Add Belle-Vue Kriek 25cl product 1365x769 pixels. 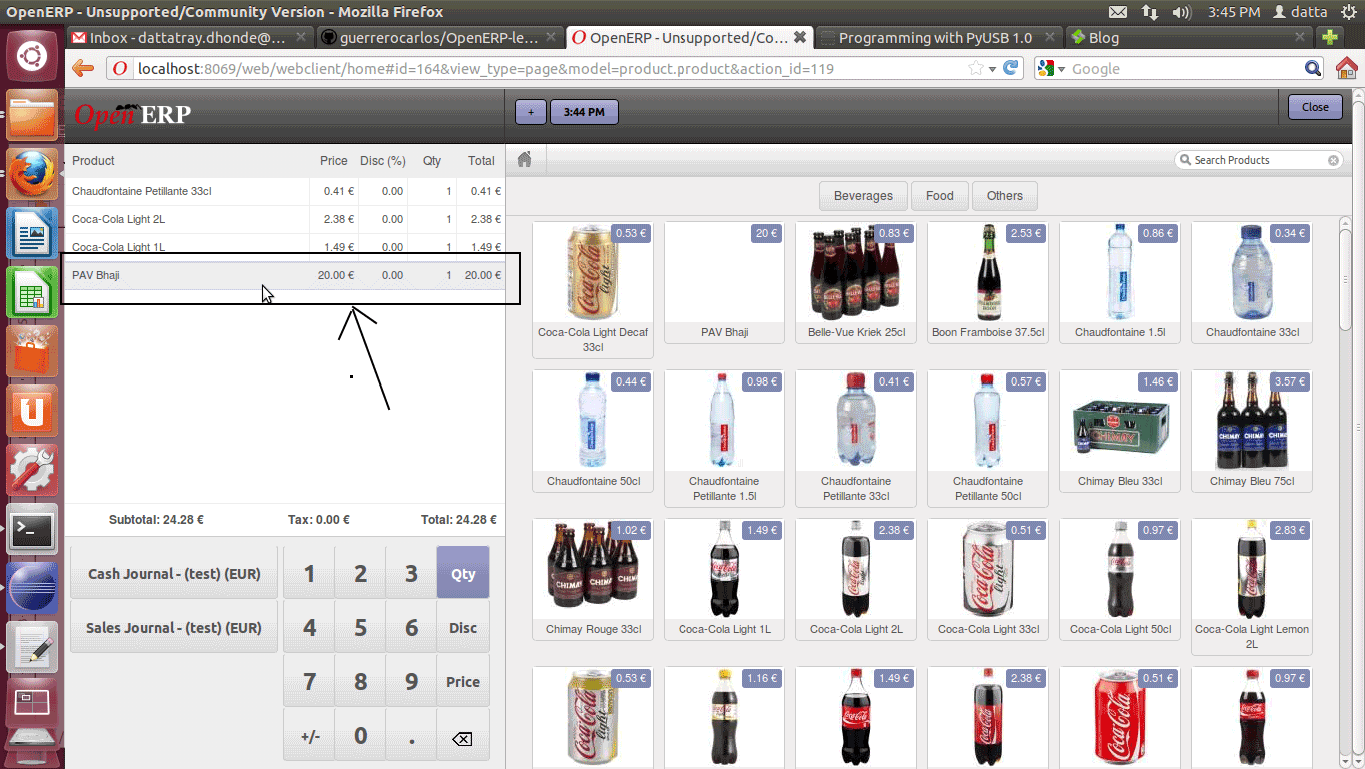(x=856, y=282)
